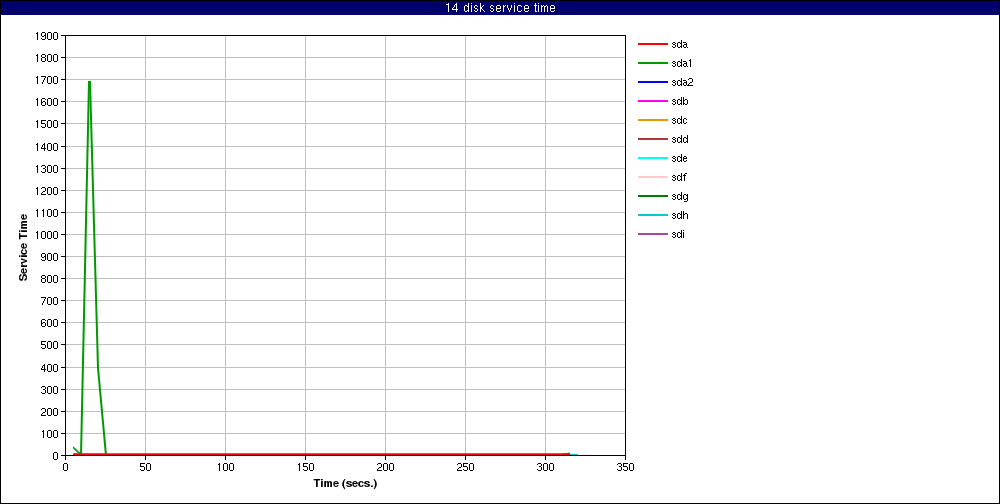This screenshot has width=1000, height=504.
Task: Click the blue sda2 legend line swatch
Action: 652,82
